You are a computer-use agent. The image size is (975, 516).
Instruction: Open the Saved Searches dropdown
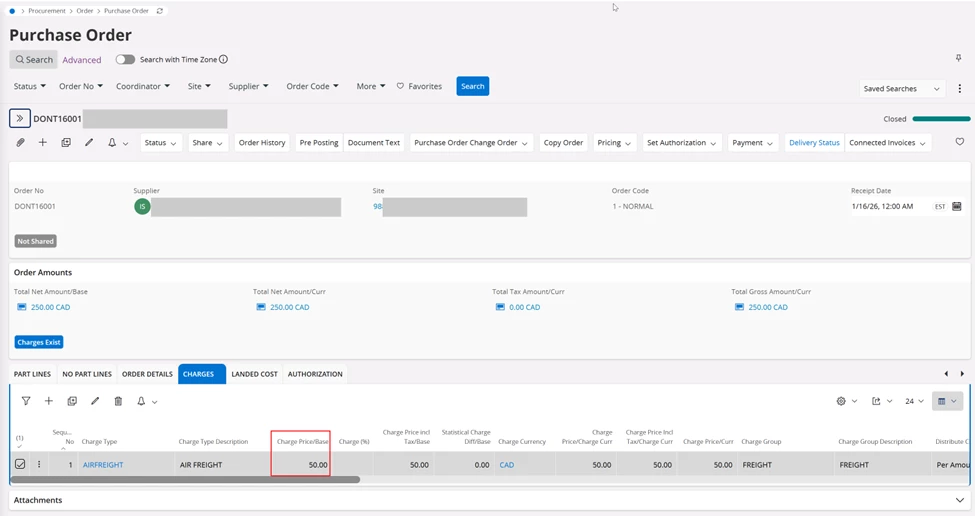point(902,89)
